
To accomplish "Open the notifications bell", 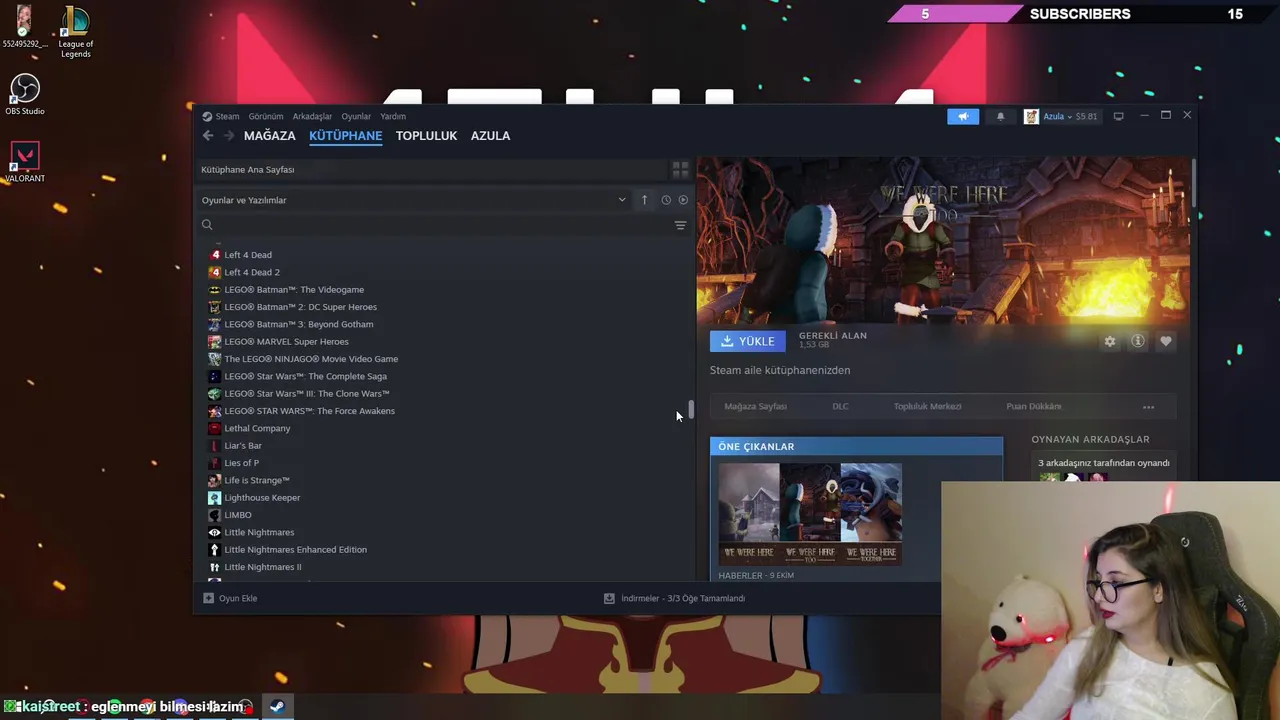I will pyautogui.click(x=1000, y=116).
